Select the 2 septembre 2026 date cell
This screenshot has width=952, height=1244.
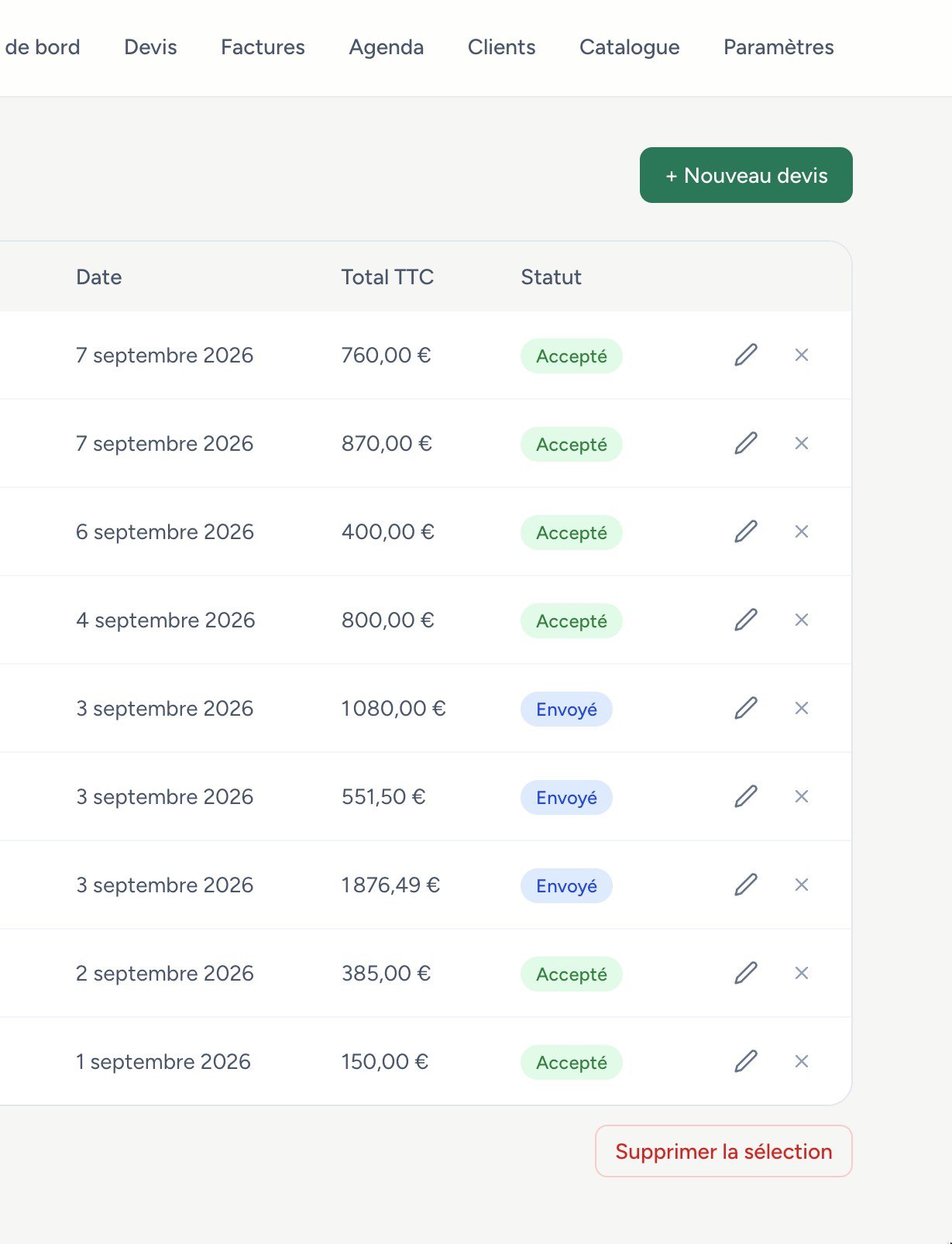165,973
